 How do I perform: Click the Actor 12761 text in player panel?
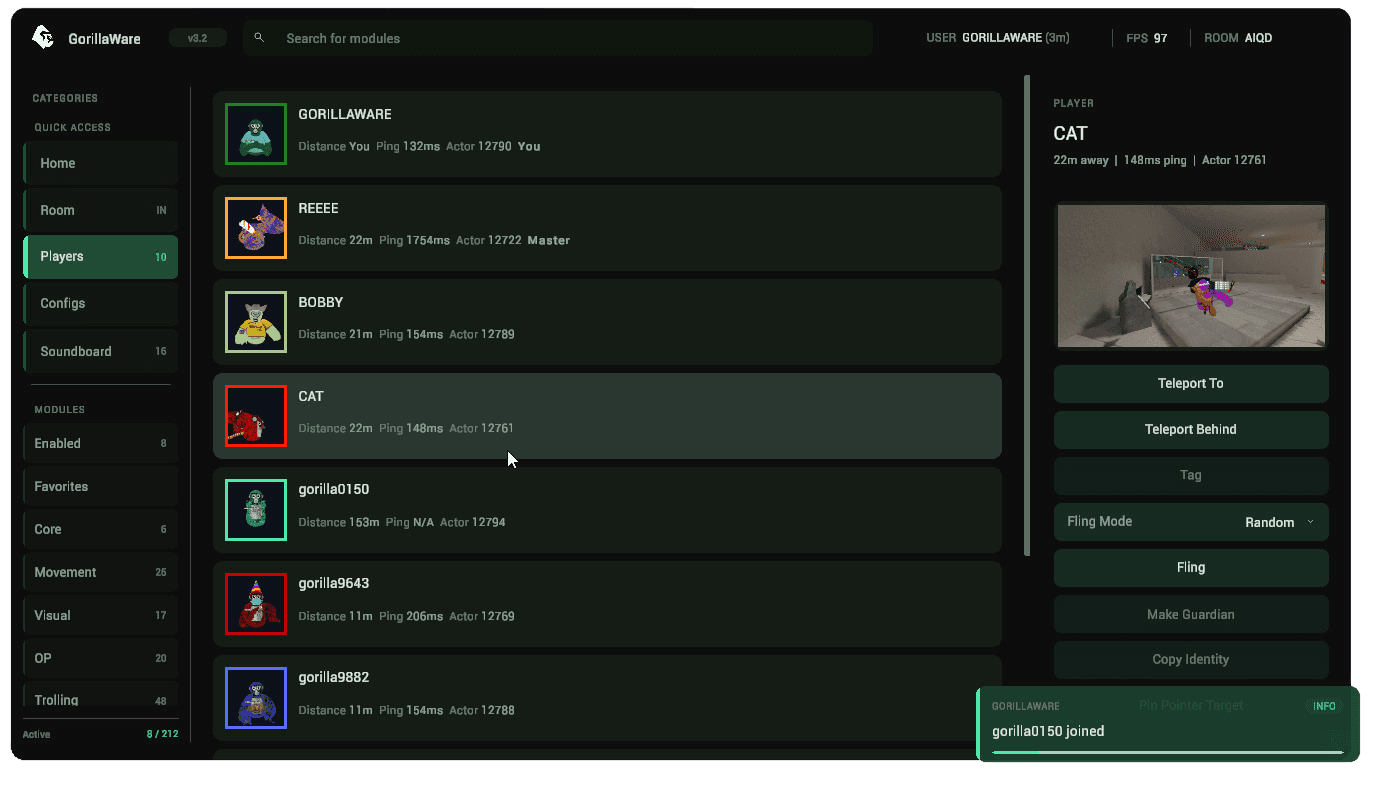[1234, 160]
